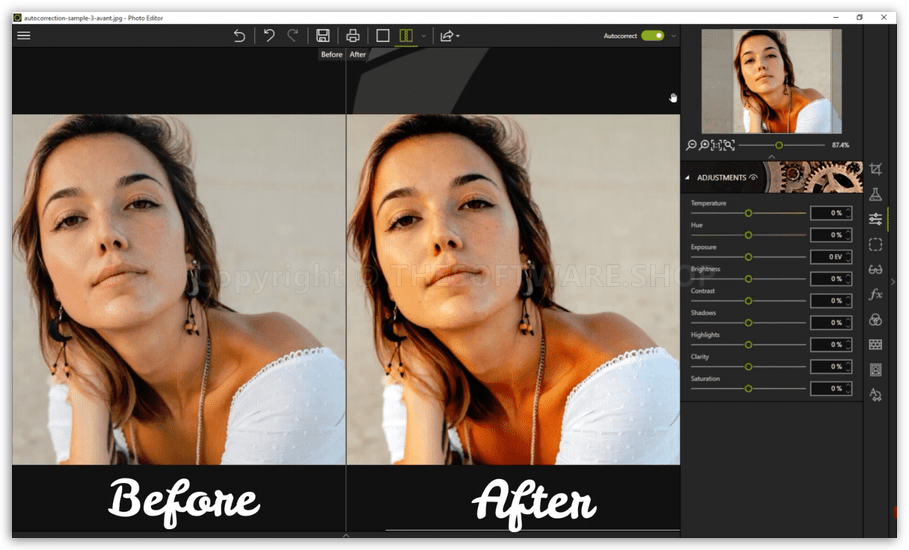Zoom out with the minus magnifier
This screenshot has height=550, width=909.
point(691,145)
